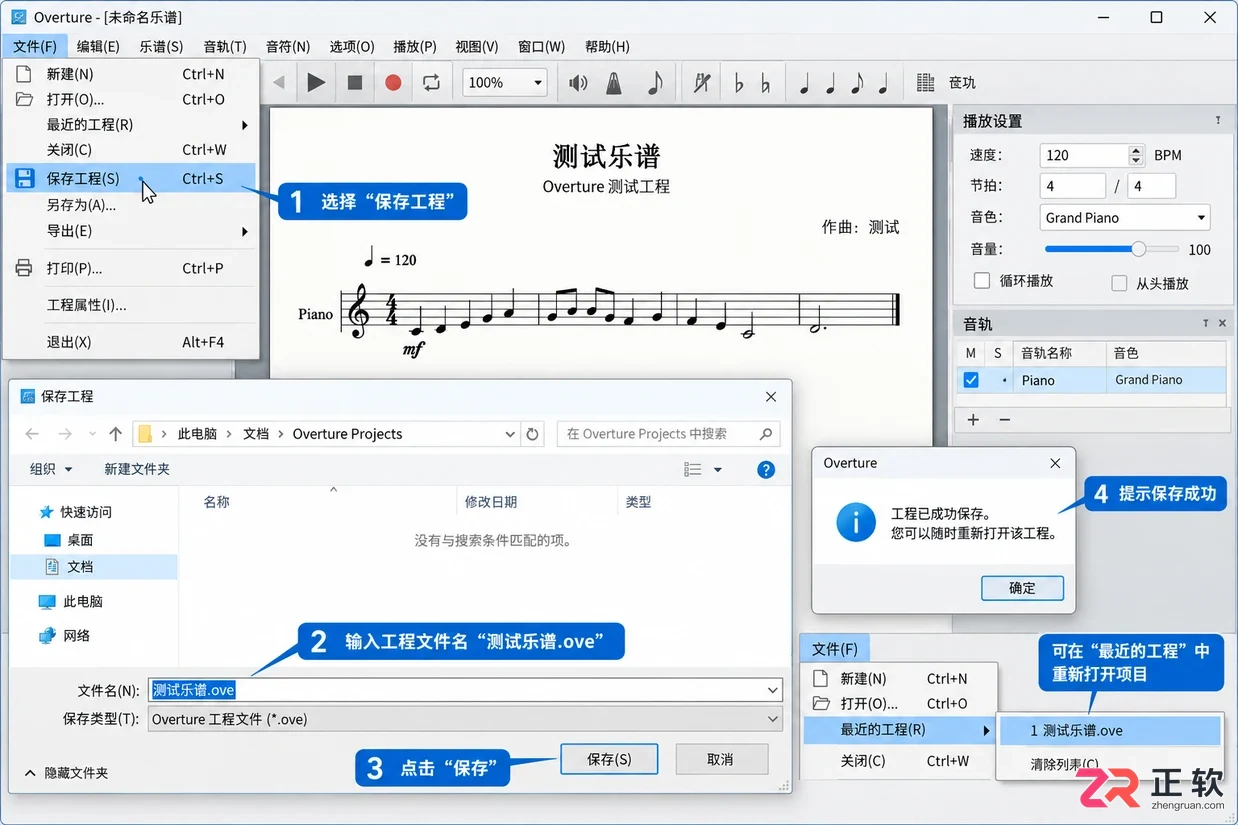The height and width of the screenshot is (825, 1238).
Task: Pin the 播放设置 panel
Action: [1218, 120]
